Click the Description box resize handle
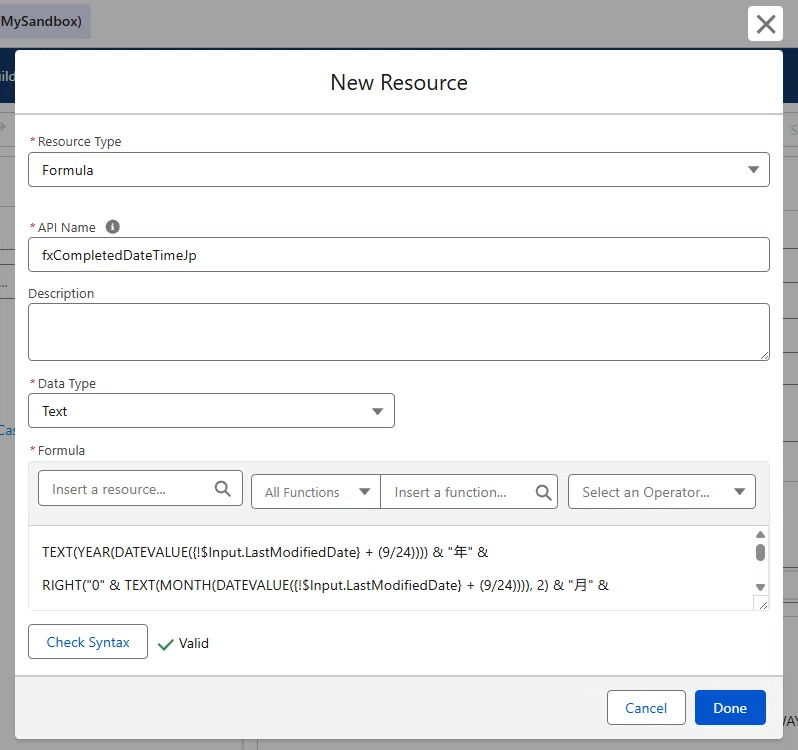Viewport: 798px width, 750px height. coord(764,356)
